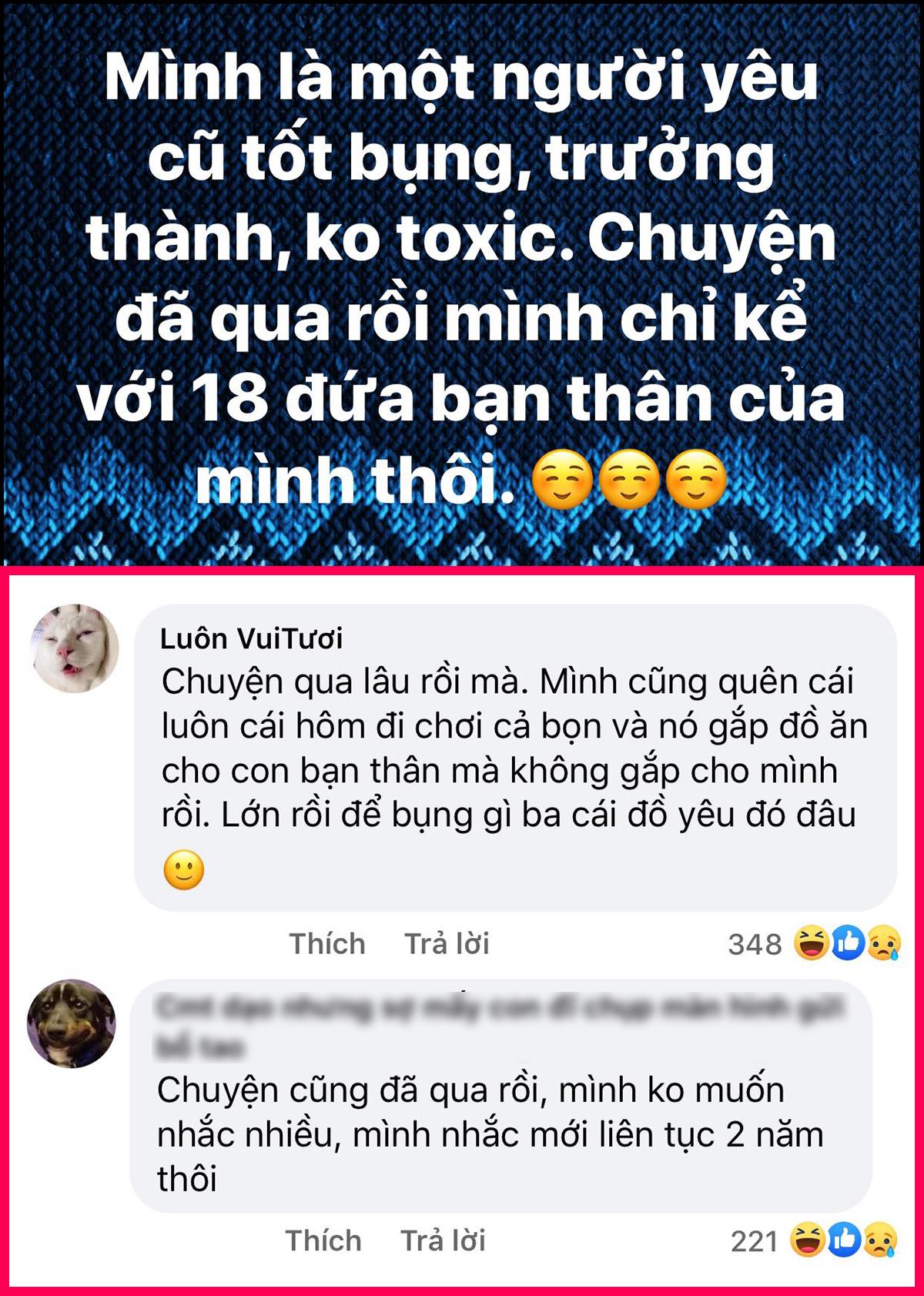Like the second comment with Thích
This screenshot has height=1296, width=924.
click(323, 1241)
